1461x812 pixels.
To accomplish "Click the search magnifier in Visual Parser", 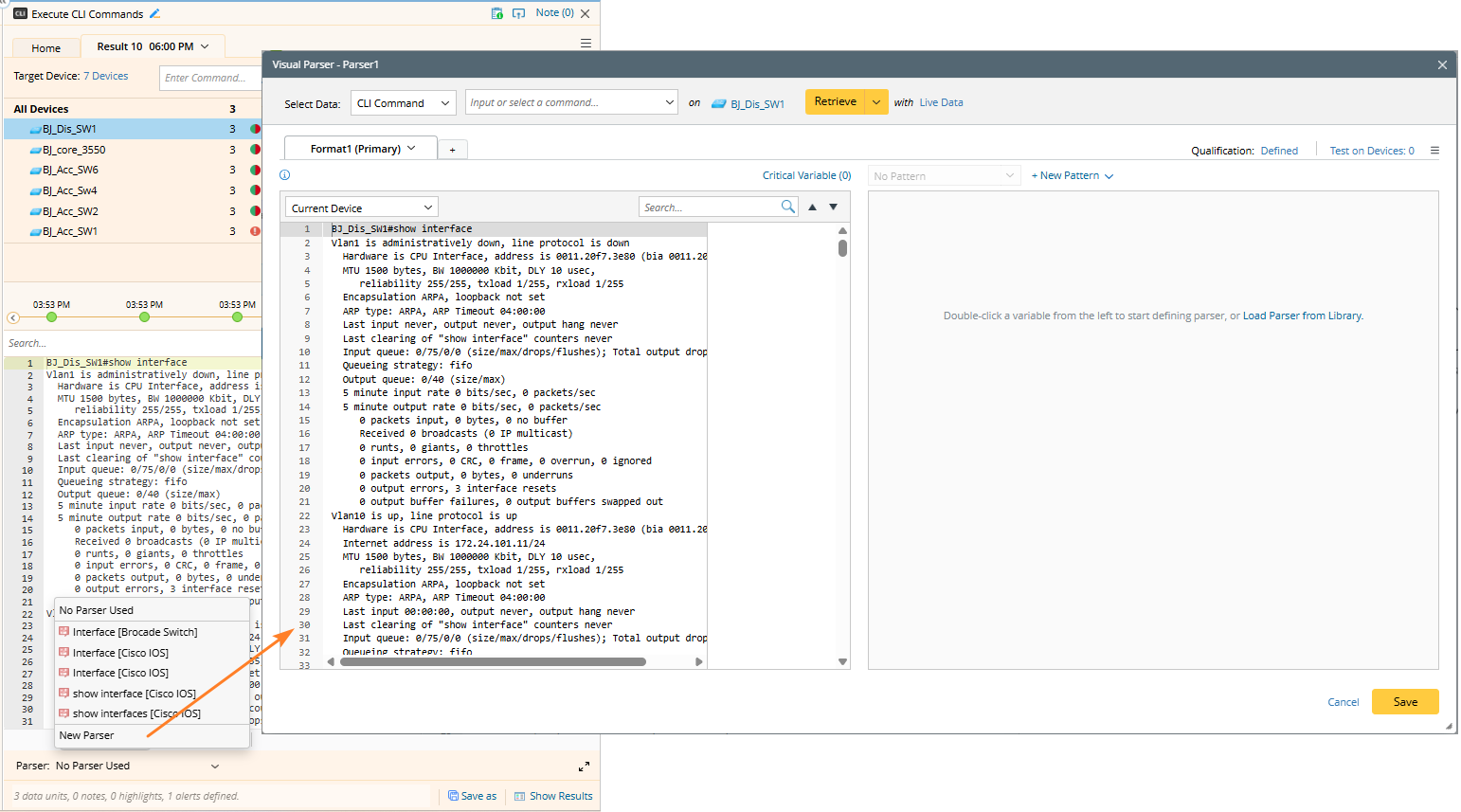I will pyautogui.click(x=788, y=207).
